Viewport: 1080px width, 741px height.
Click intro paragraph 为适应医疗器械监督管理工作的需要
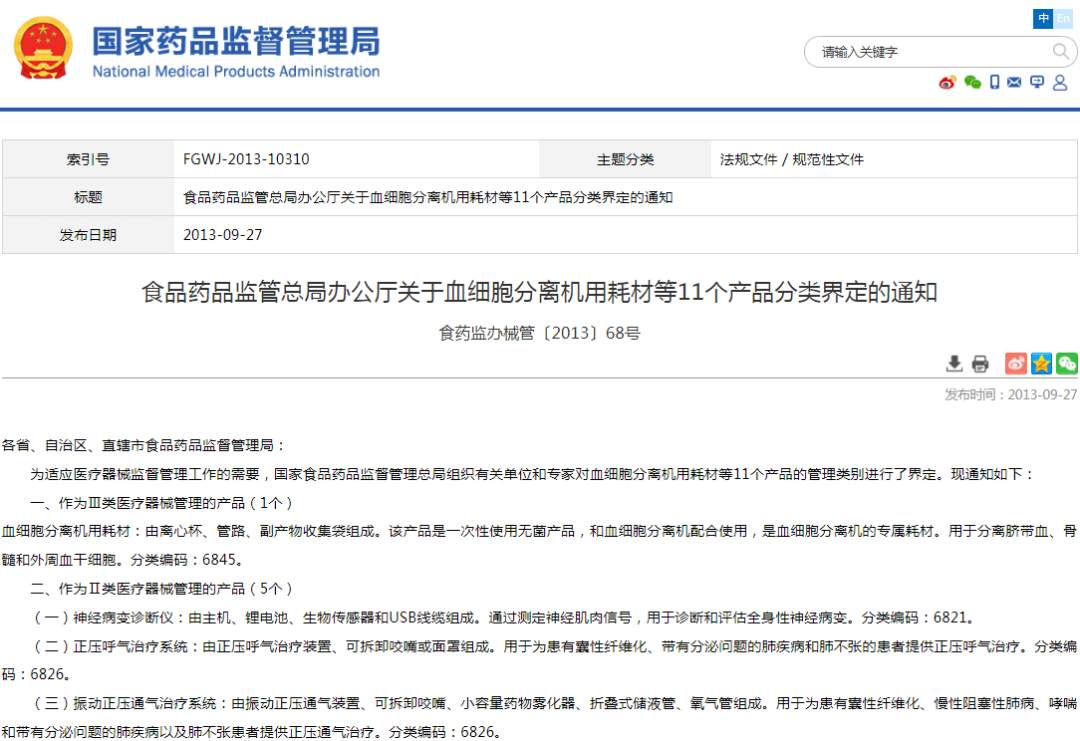pos(532,474)
